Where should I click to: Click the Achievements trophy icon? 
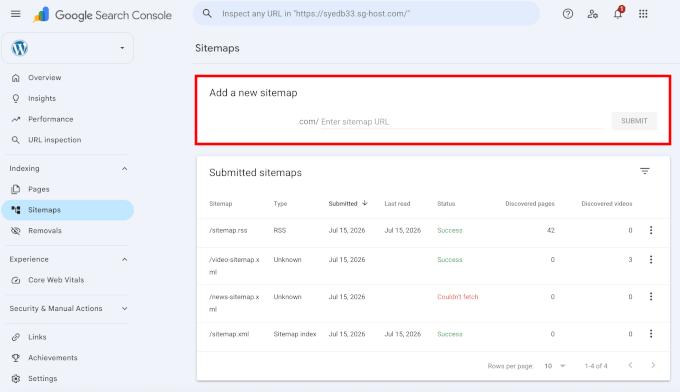click(x=16, y=358)
